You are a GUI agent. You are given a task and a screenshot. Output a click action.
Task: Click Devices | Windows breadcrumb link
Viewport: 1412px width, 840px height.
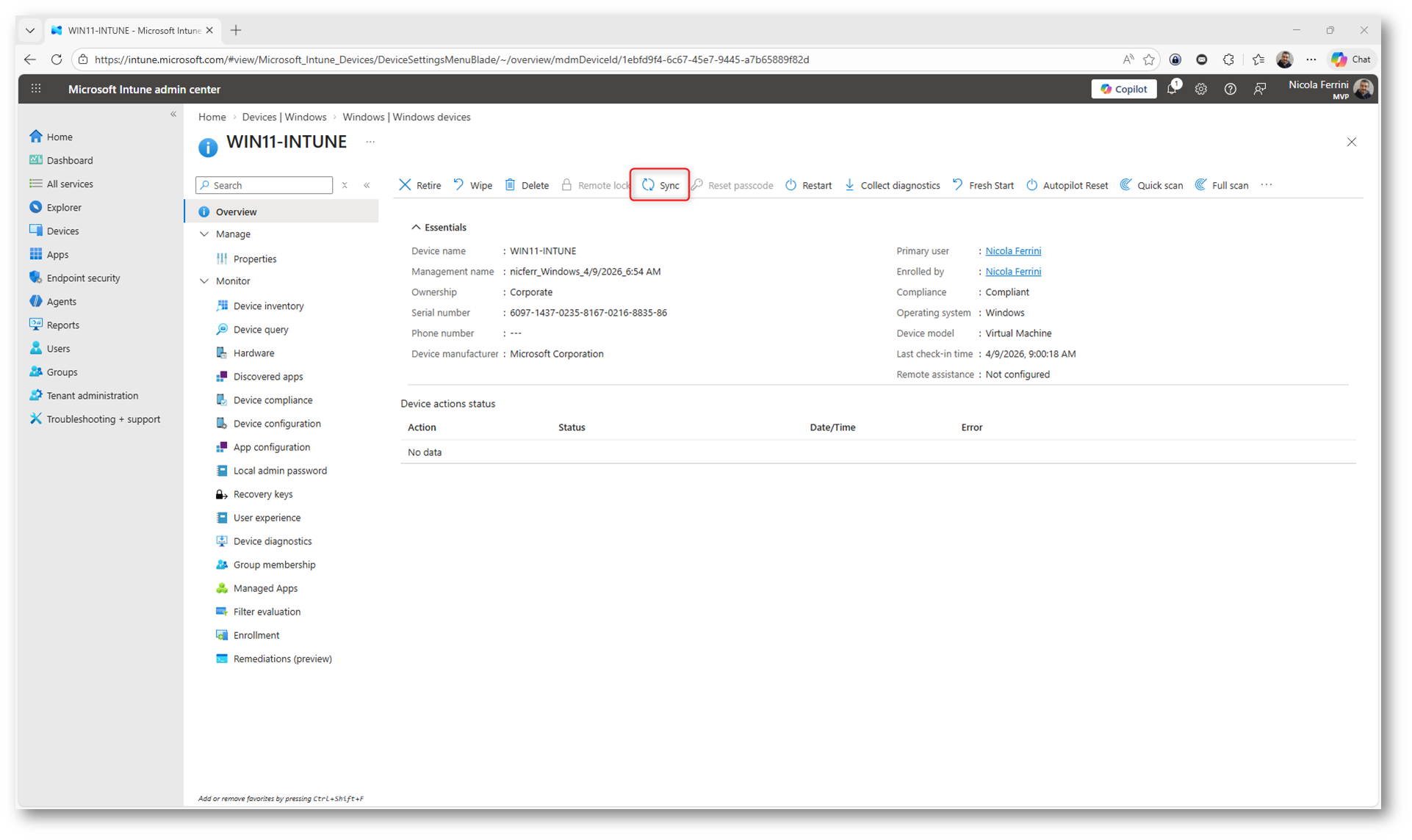[284, 117]
